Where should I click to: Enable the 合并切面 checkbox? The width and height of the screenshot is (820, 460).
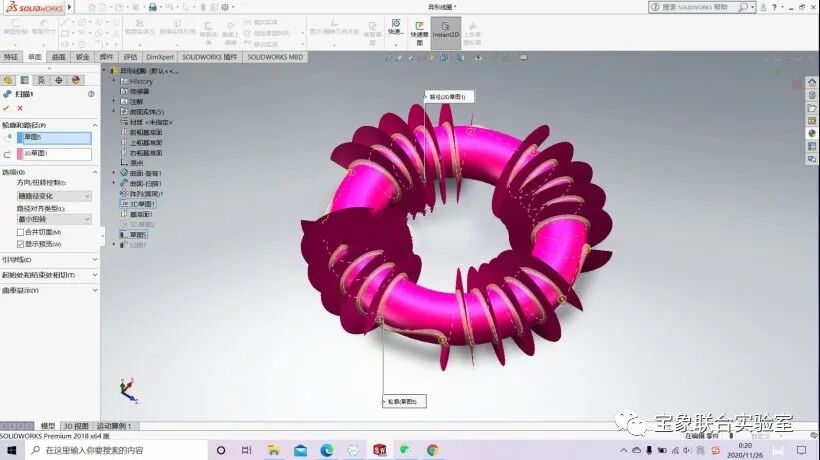20,232
